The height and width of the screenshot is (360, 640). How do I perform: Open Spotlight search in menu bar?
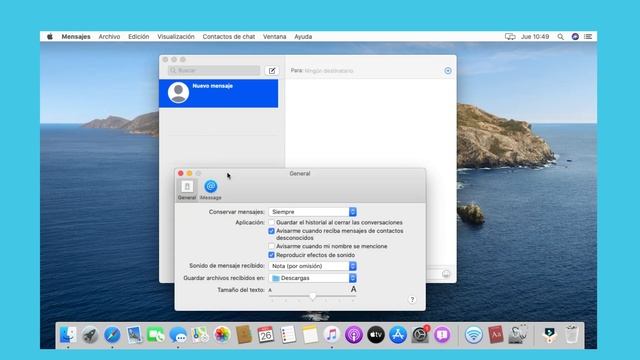click(560, 37)
